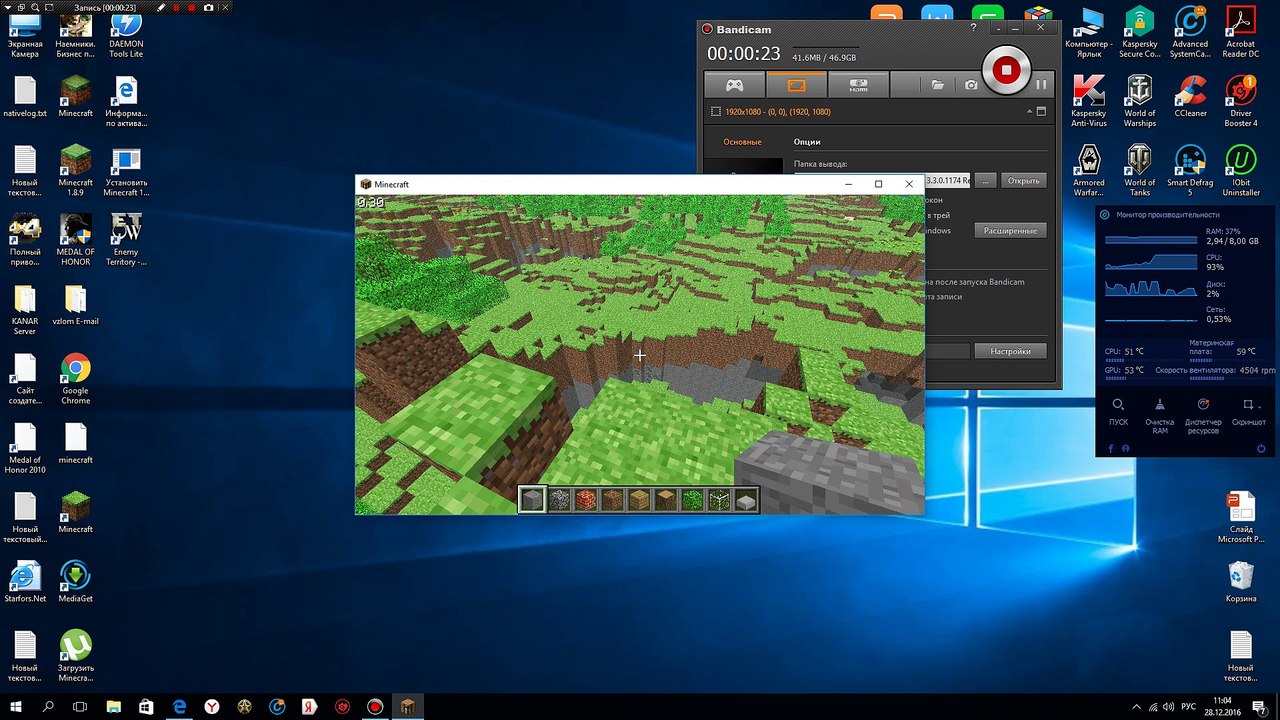
Task: Show hidden system tray icons
Action: coord(1136,707)
